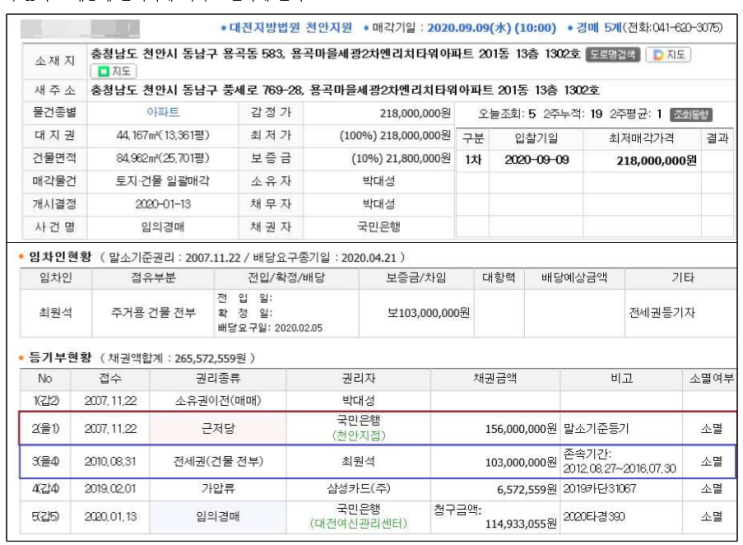
Task: Select the case number 2019카단31067
Action: pos(599,489)
